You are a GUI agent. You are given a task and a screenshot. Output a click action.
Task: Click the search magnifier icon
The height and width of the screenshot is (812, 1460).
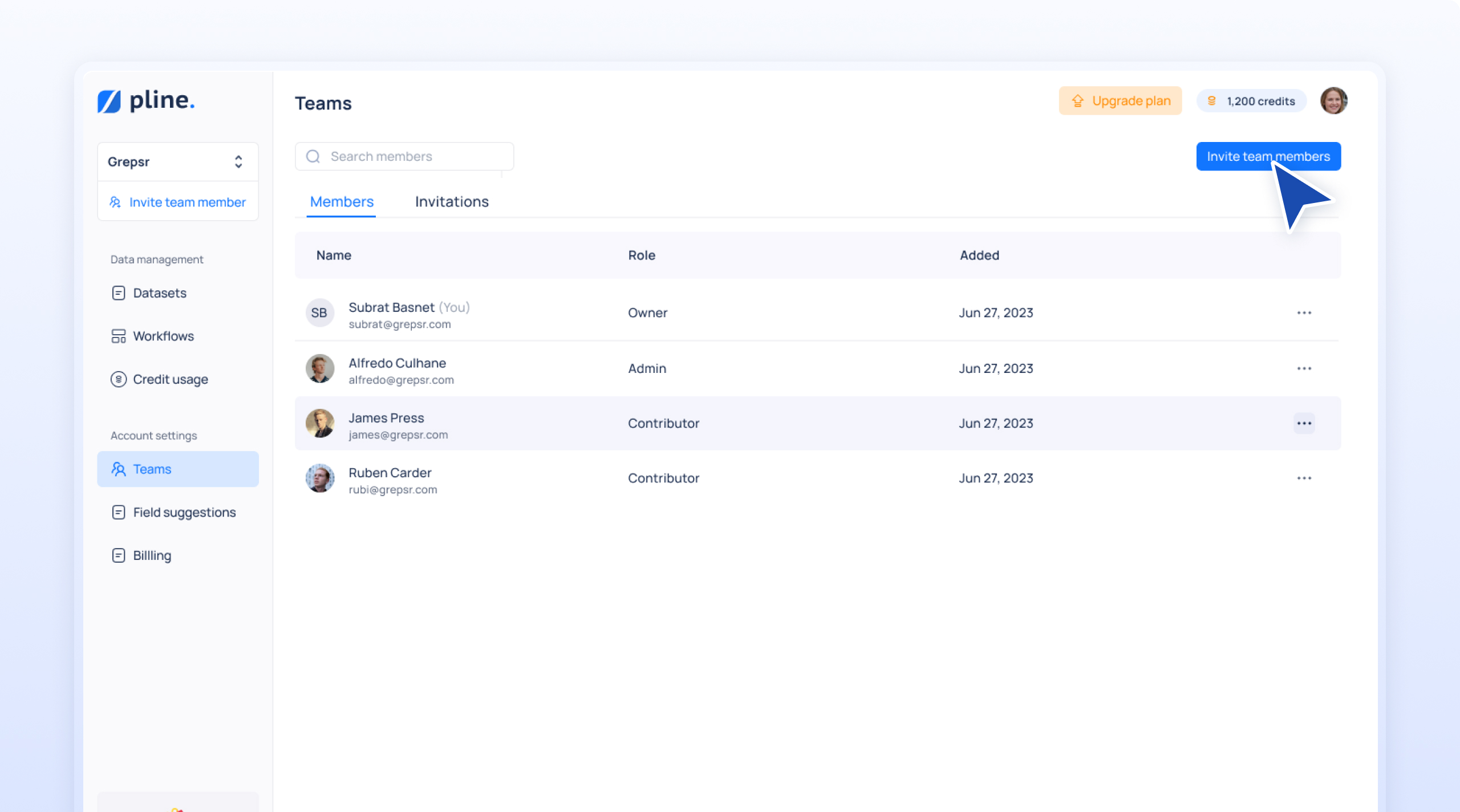(x=313, y=156)
